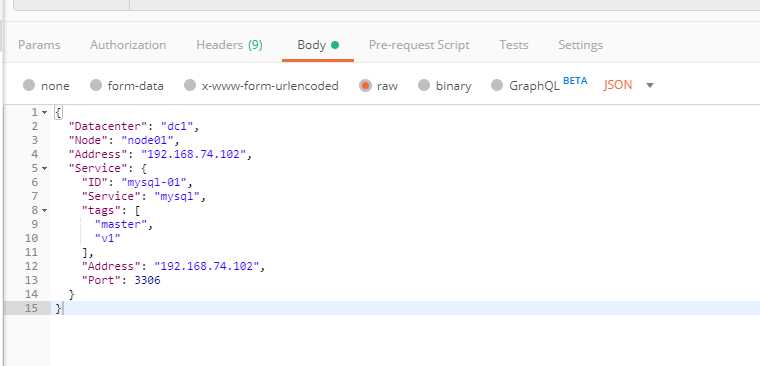Choose the binary radio option
760x366 pixels.
[424, 86]
